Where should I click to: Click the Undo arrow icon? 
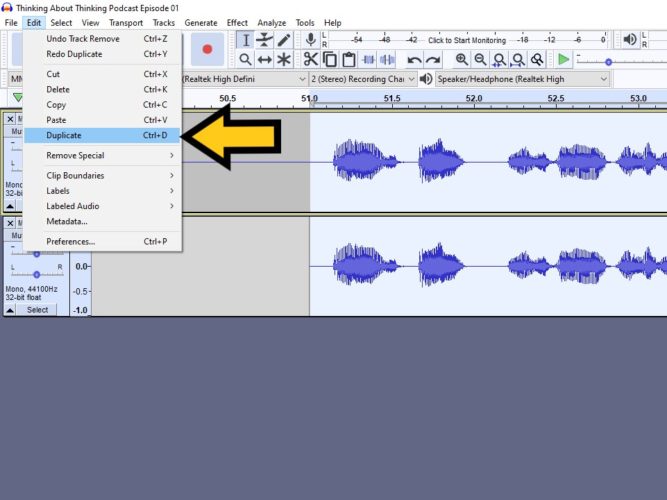click(414, 60)
